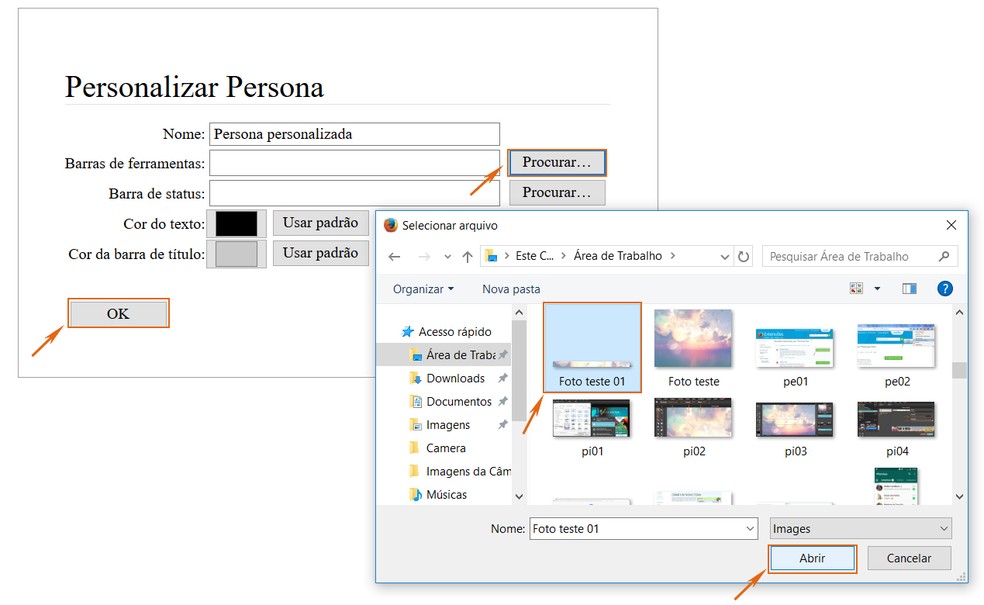Image resolution: width=984 pixels, height=605 pixels.
Task: Click the search magnifier icon
Action: 944,255
